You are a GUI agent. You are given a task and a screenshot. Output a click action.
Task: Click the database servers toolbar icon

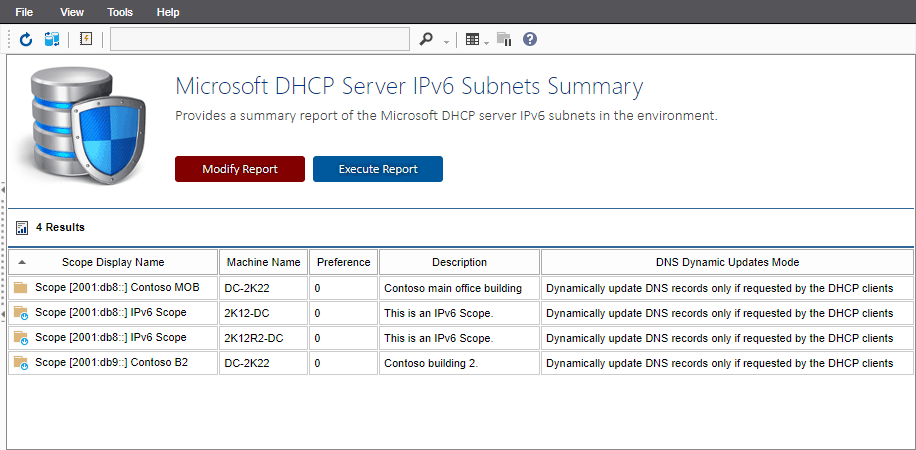tap(52, 40)
